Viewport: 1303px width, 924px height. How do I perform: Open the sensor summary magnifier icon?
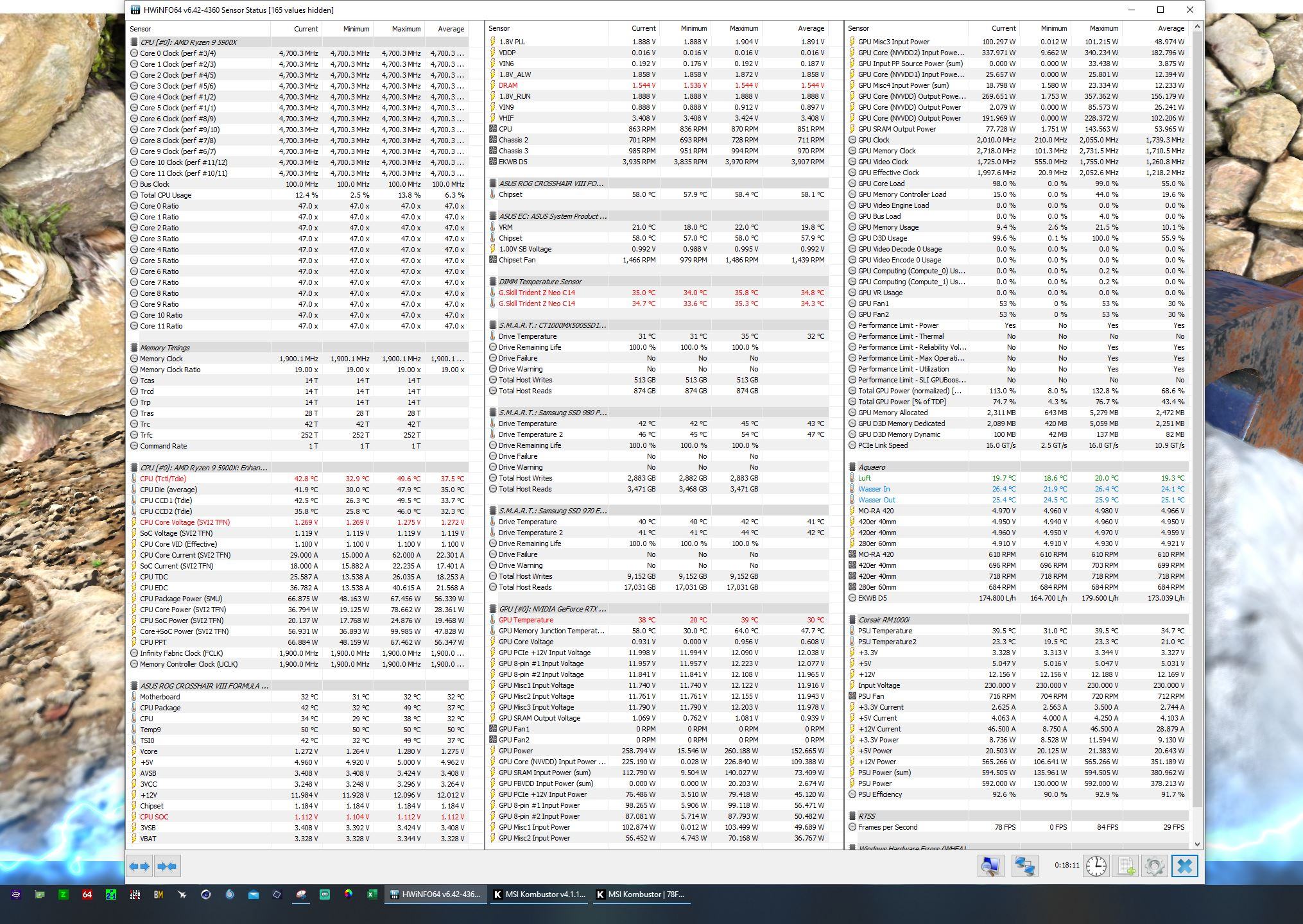click(990, 866)
